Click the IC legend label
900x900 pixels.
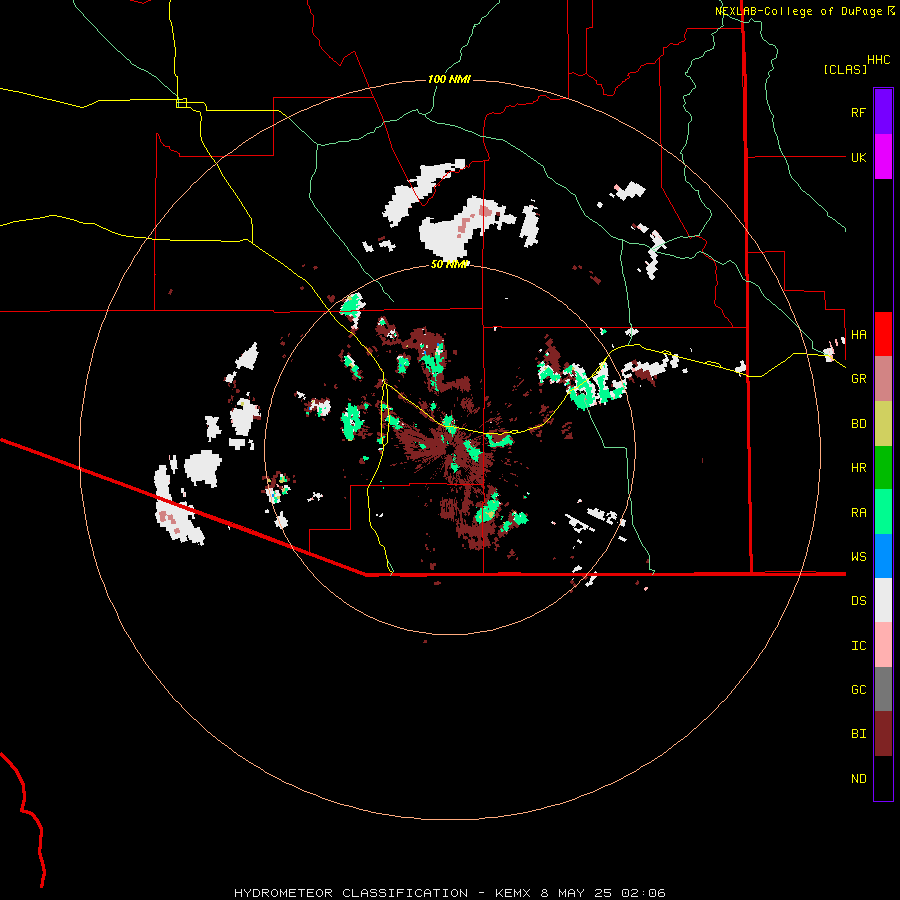[858, 646]
